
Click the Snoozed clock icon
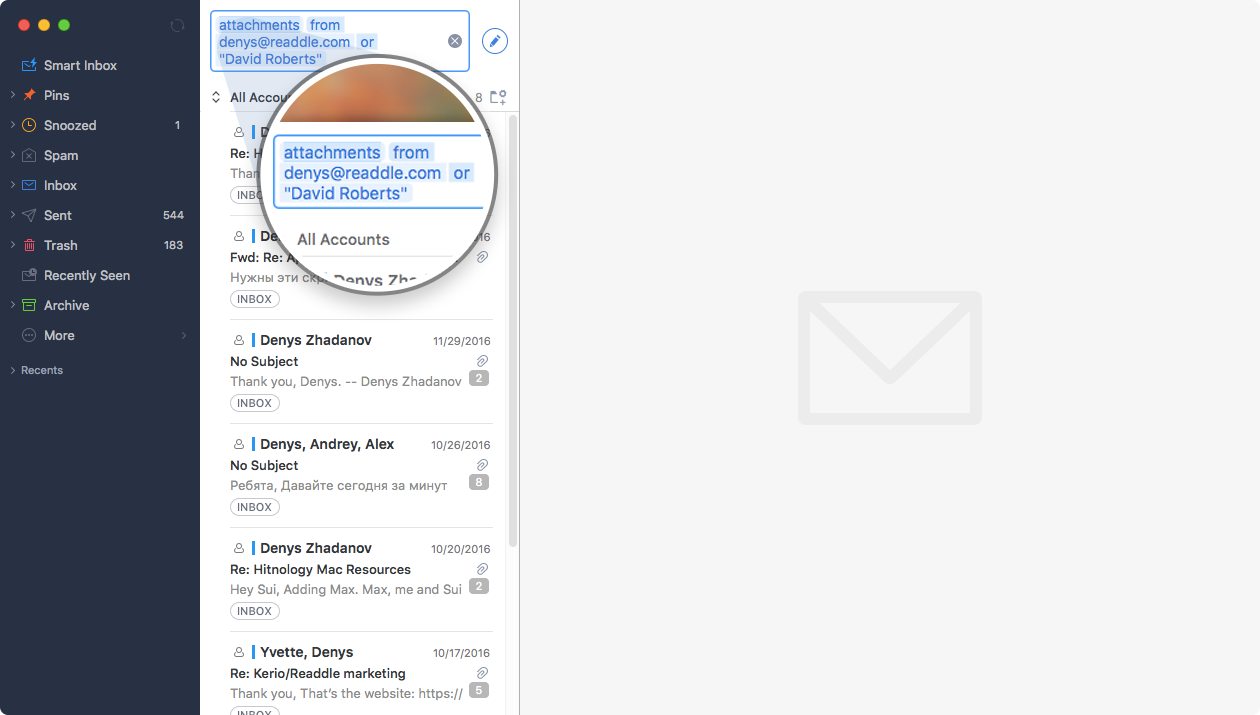pyautogui.click(x=29, y=125)
